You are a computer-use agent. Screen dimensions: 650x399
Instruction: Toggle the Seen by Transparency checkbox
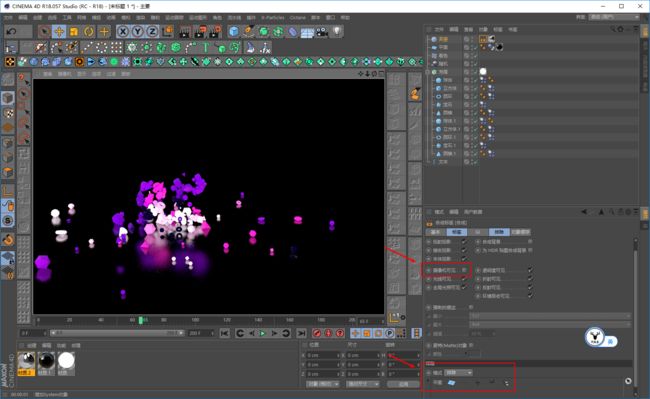[530, 270]
